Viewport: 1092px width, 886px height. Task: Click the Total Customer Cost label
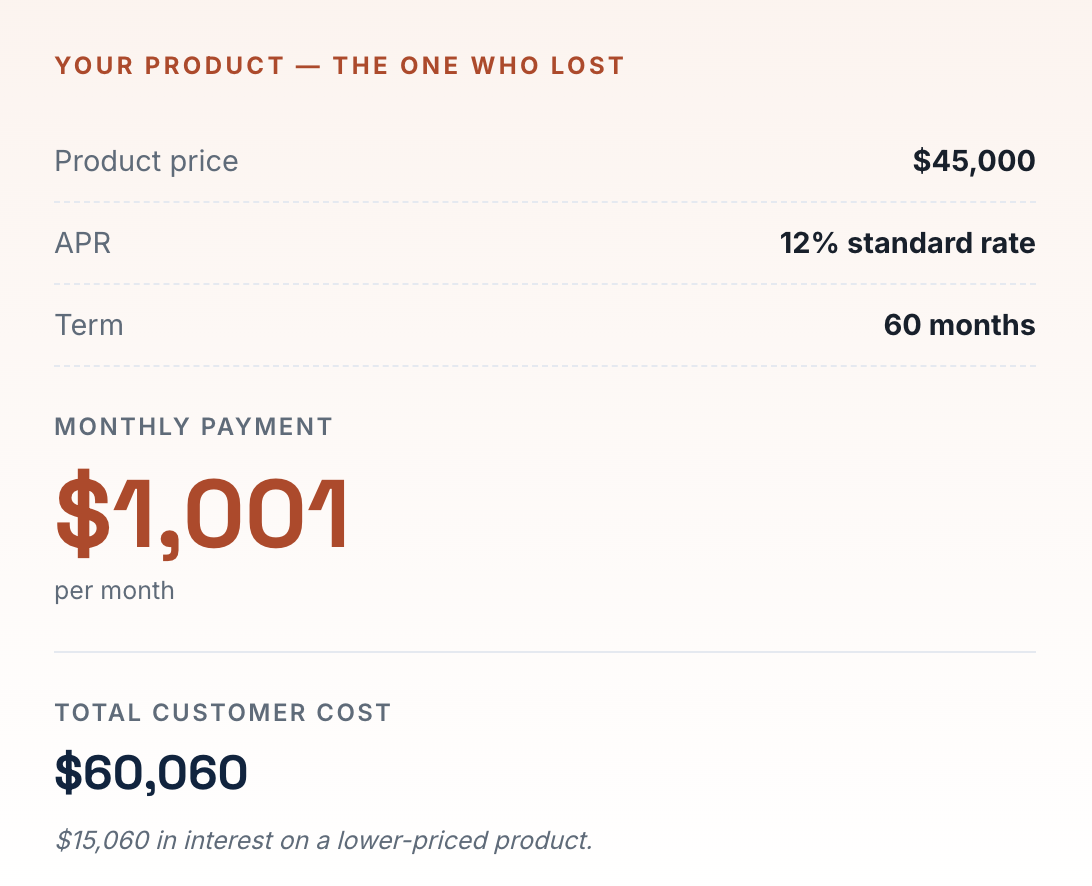[x=223, y=713]
